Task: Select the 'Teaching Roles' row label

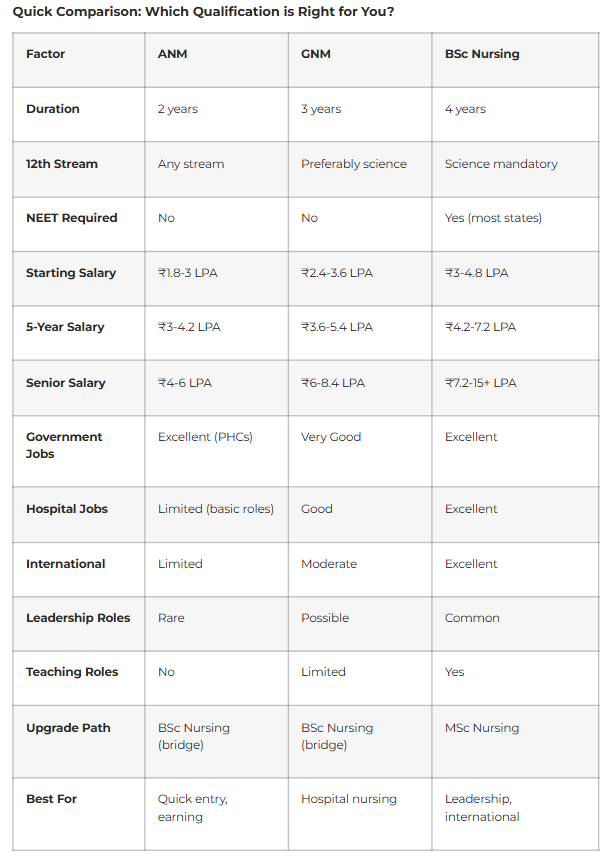Action: 72,672
